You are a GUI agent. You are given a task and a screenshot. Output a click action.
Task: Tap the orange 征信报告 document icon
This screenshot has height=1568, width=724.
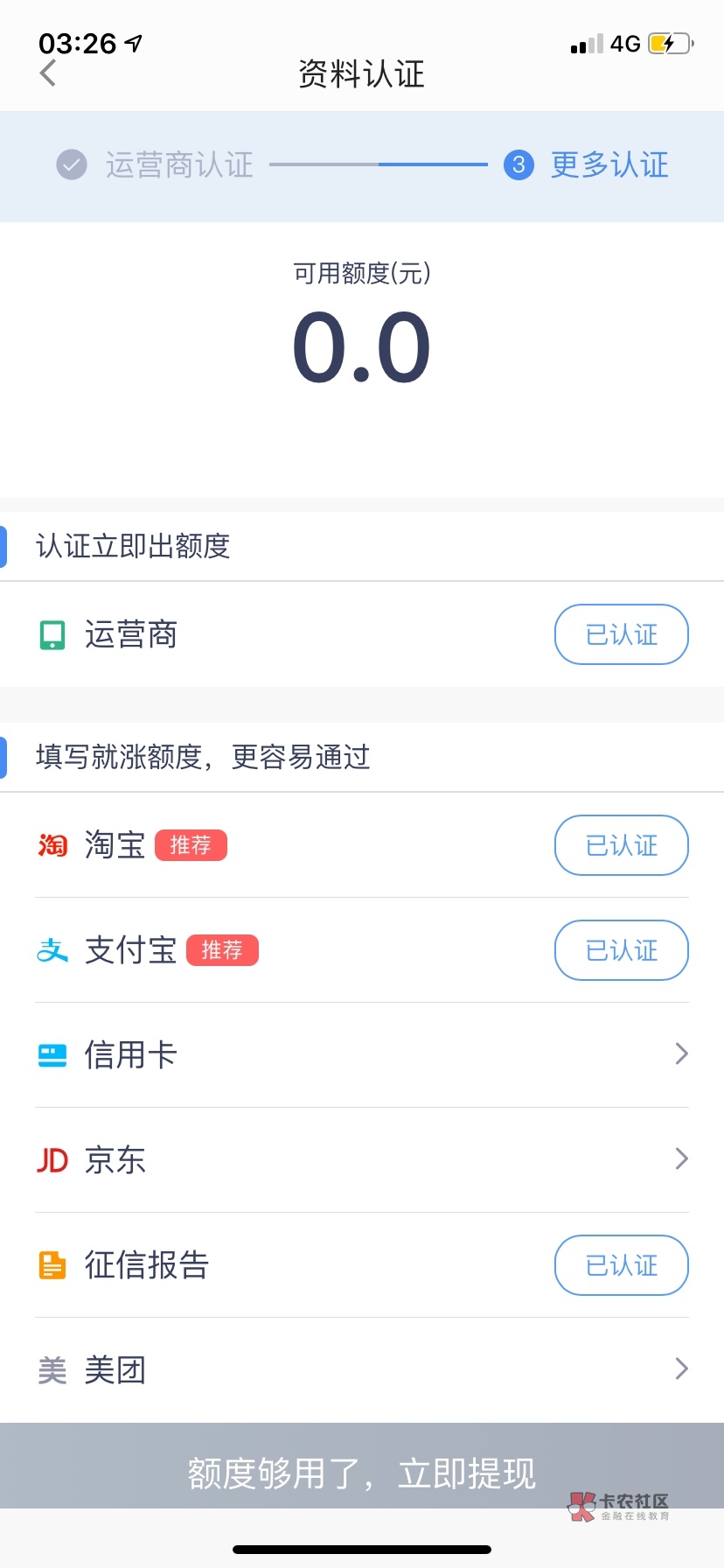click(52, 1265)
